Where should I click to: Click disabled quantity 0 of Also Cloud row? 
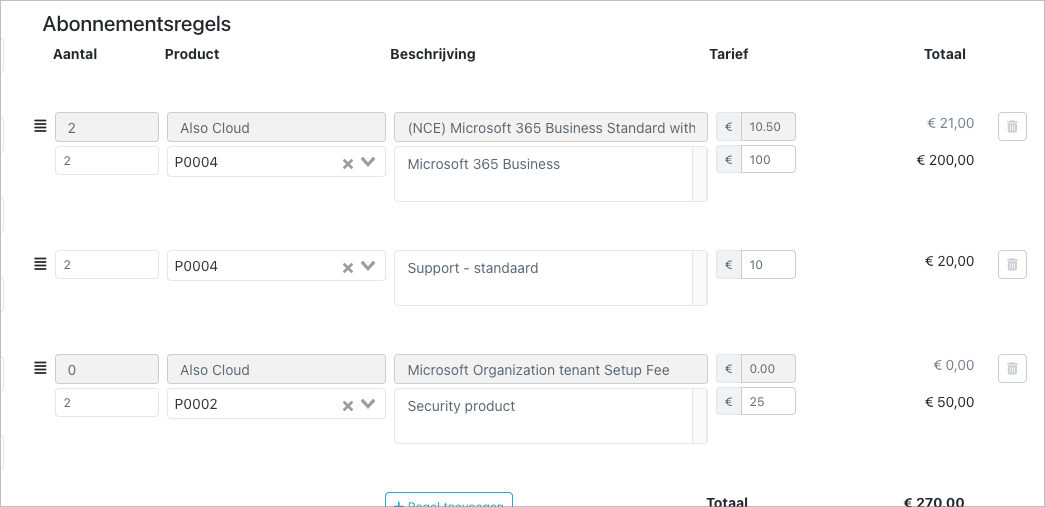point(107,369)
